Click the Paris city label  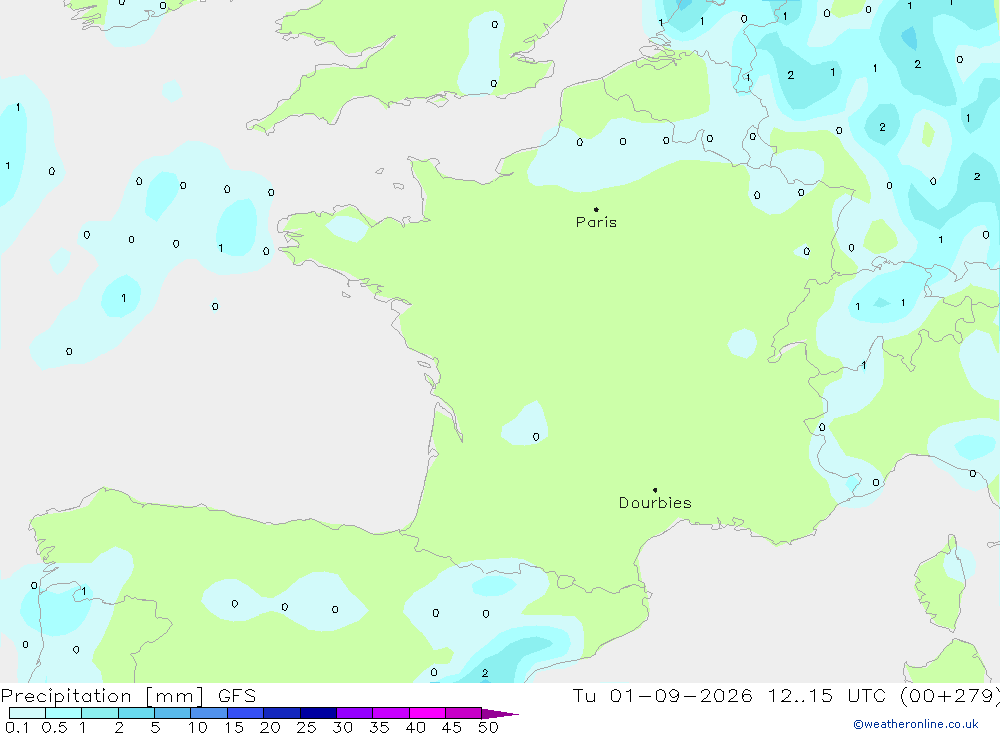click(596, 222)
